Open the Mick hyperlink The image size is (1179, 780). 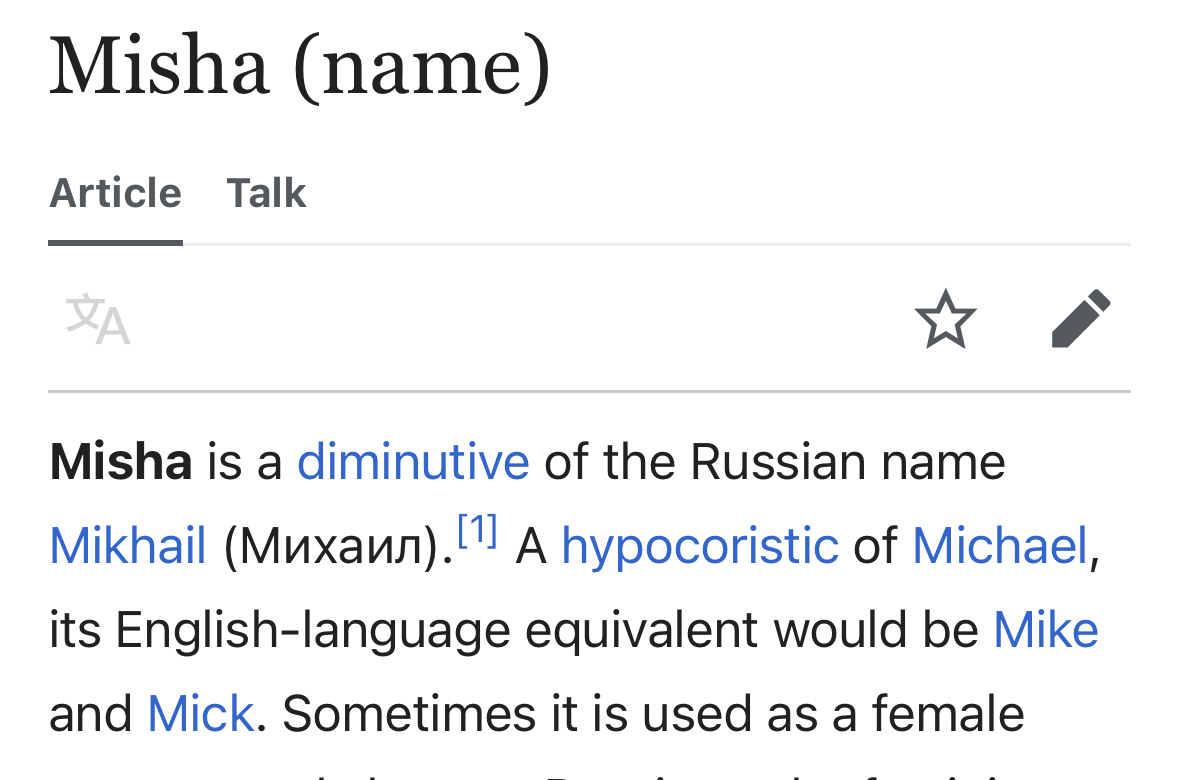pos(200,713)
